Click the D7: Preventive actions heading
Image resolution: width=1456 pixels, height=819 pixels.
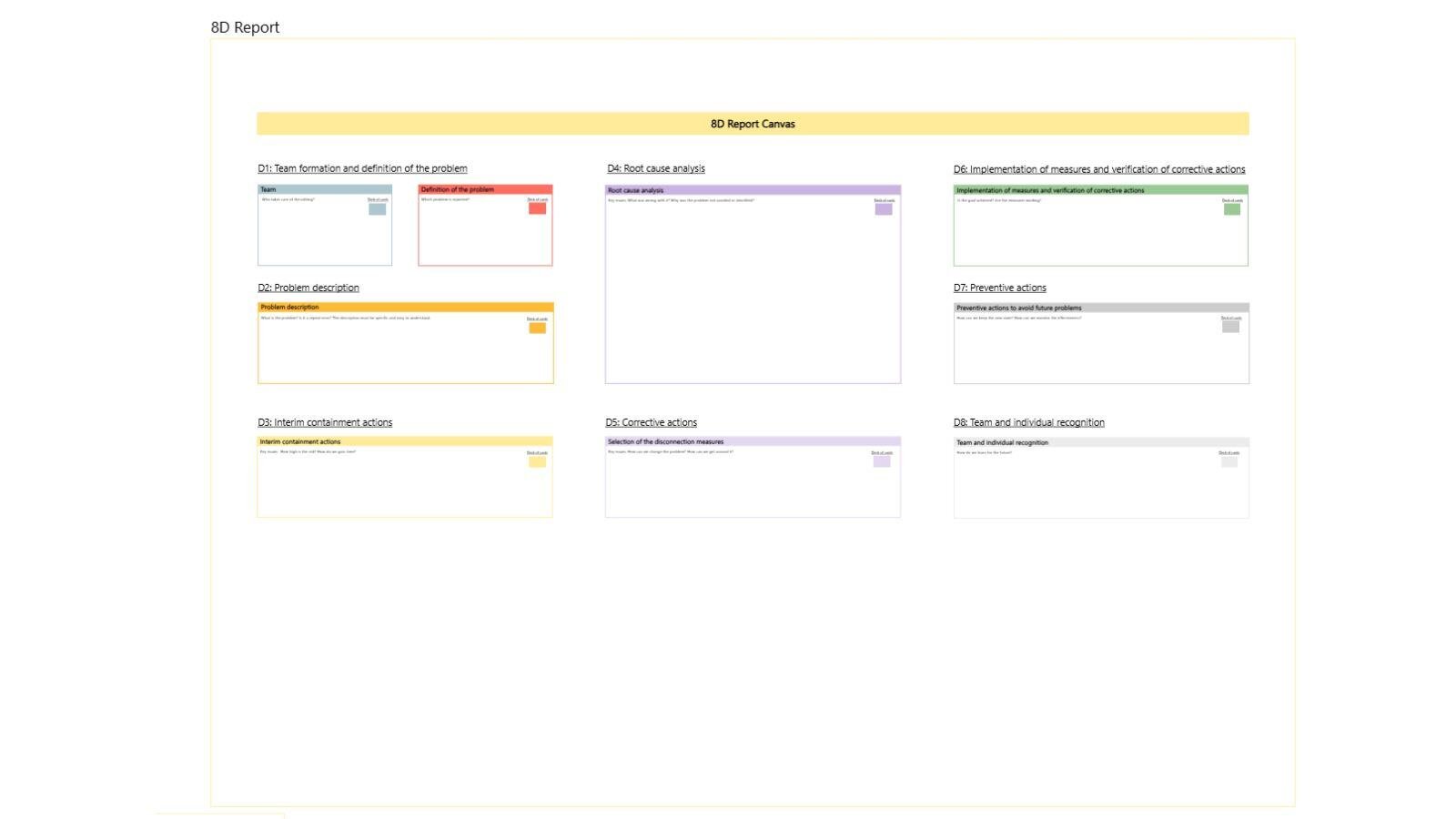click(999, 288)
